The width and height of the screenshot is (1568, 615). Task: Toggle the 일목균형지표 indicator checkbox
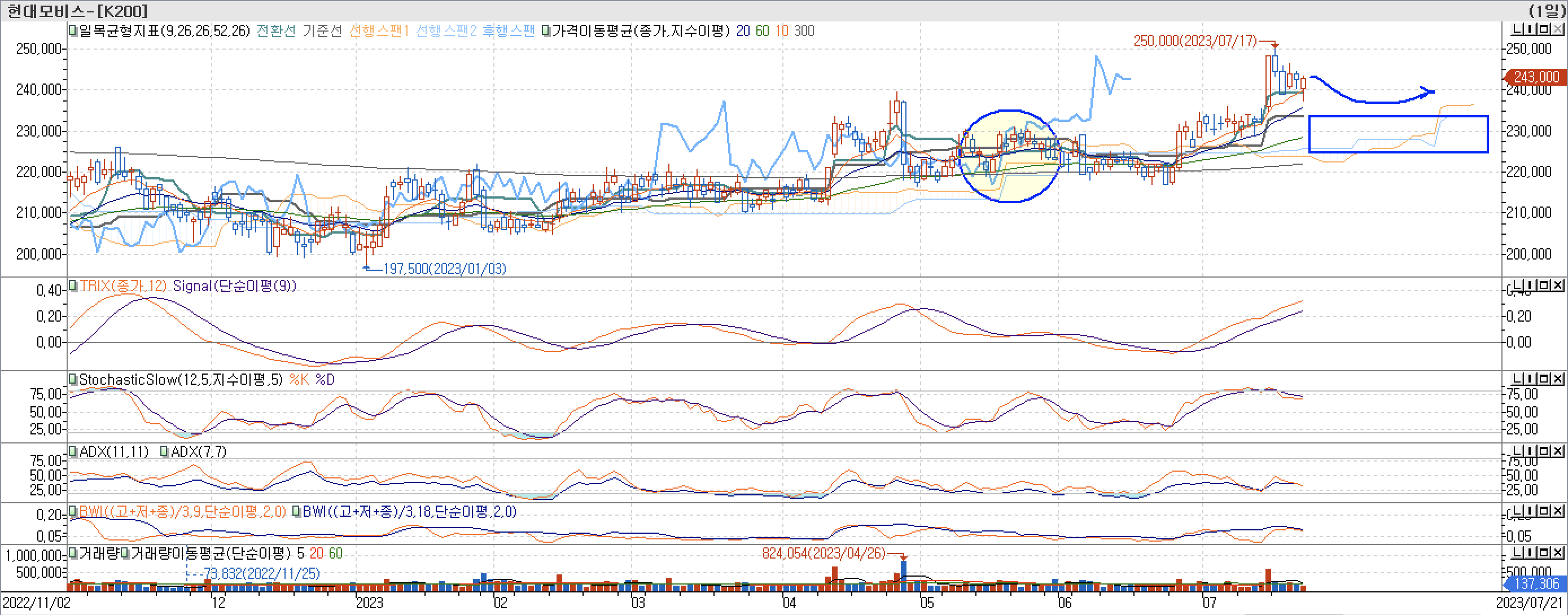click(73, 31)
